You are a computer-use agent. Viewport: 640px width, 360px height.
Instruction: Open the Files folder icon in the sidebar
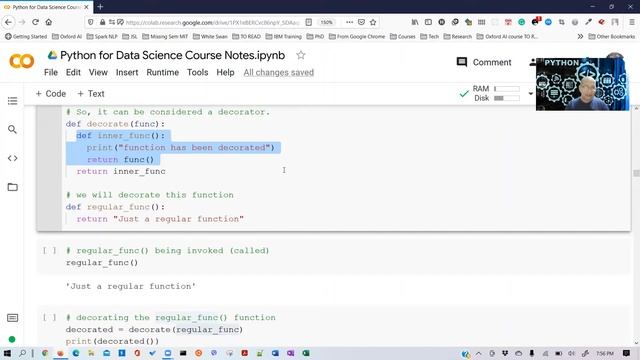coord(12,187)
